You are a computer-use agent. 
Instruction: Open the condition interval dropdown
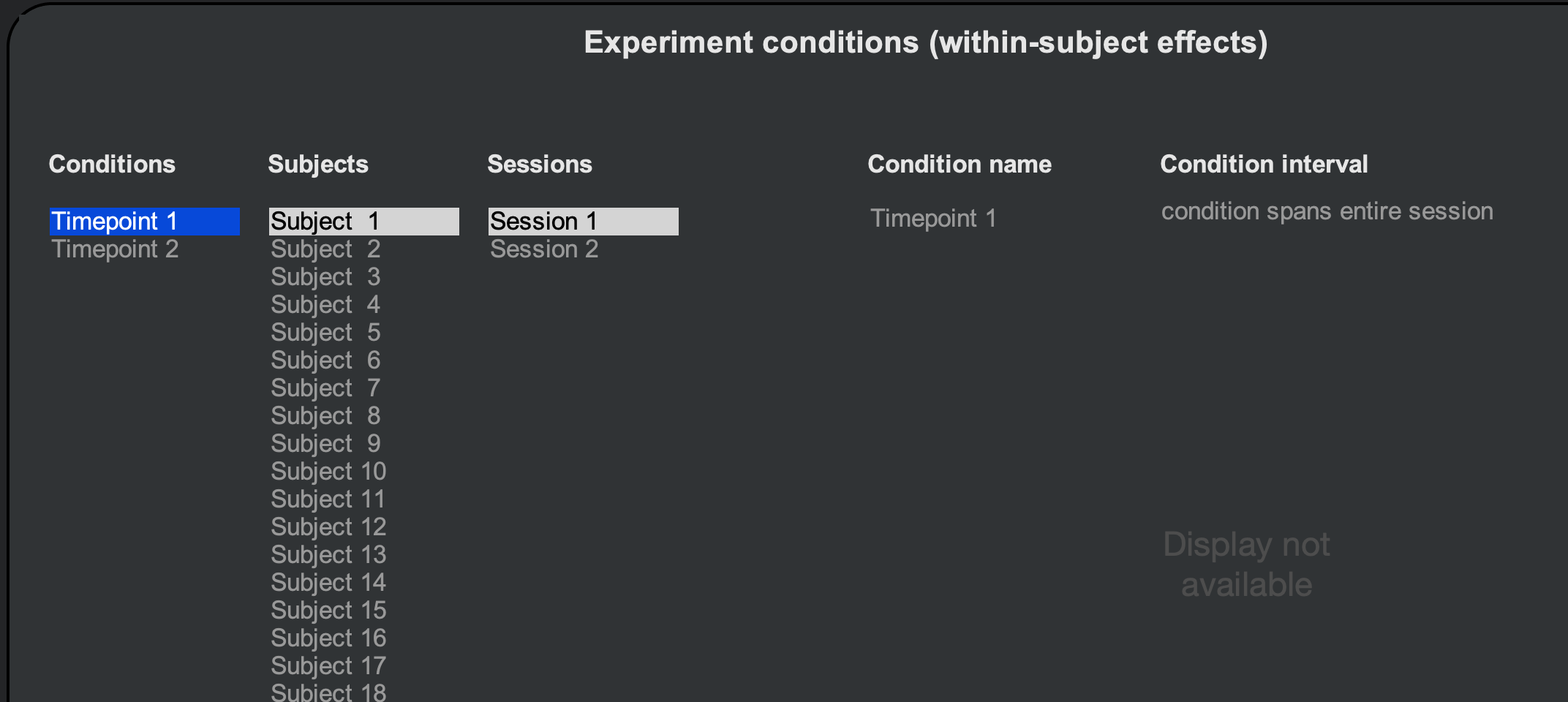pos(1327,211)
